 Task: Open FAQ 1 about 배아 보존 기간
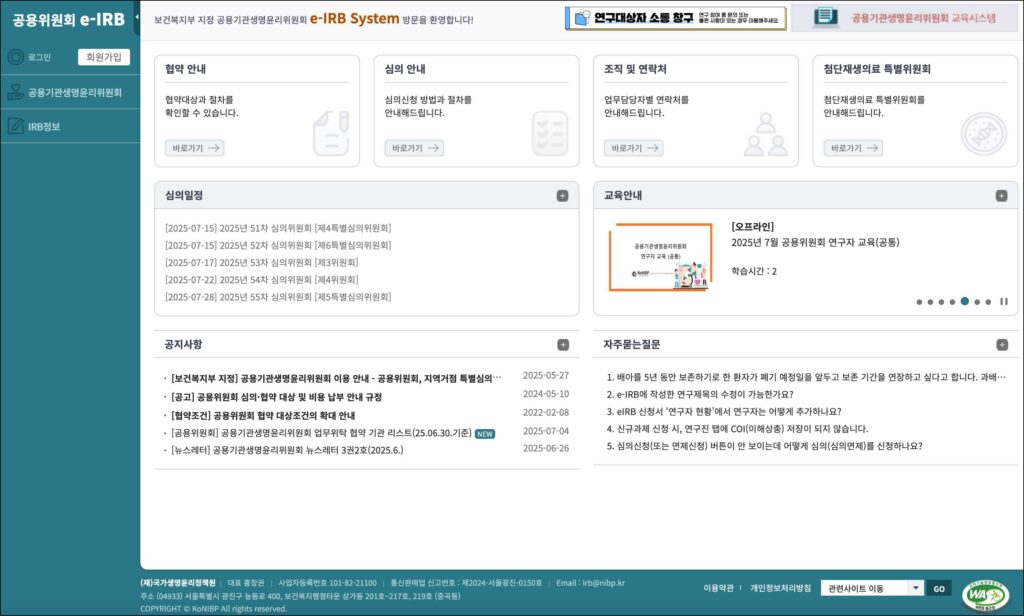806,377
